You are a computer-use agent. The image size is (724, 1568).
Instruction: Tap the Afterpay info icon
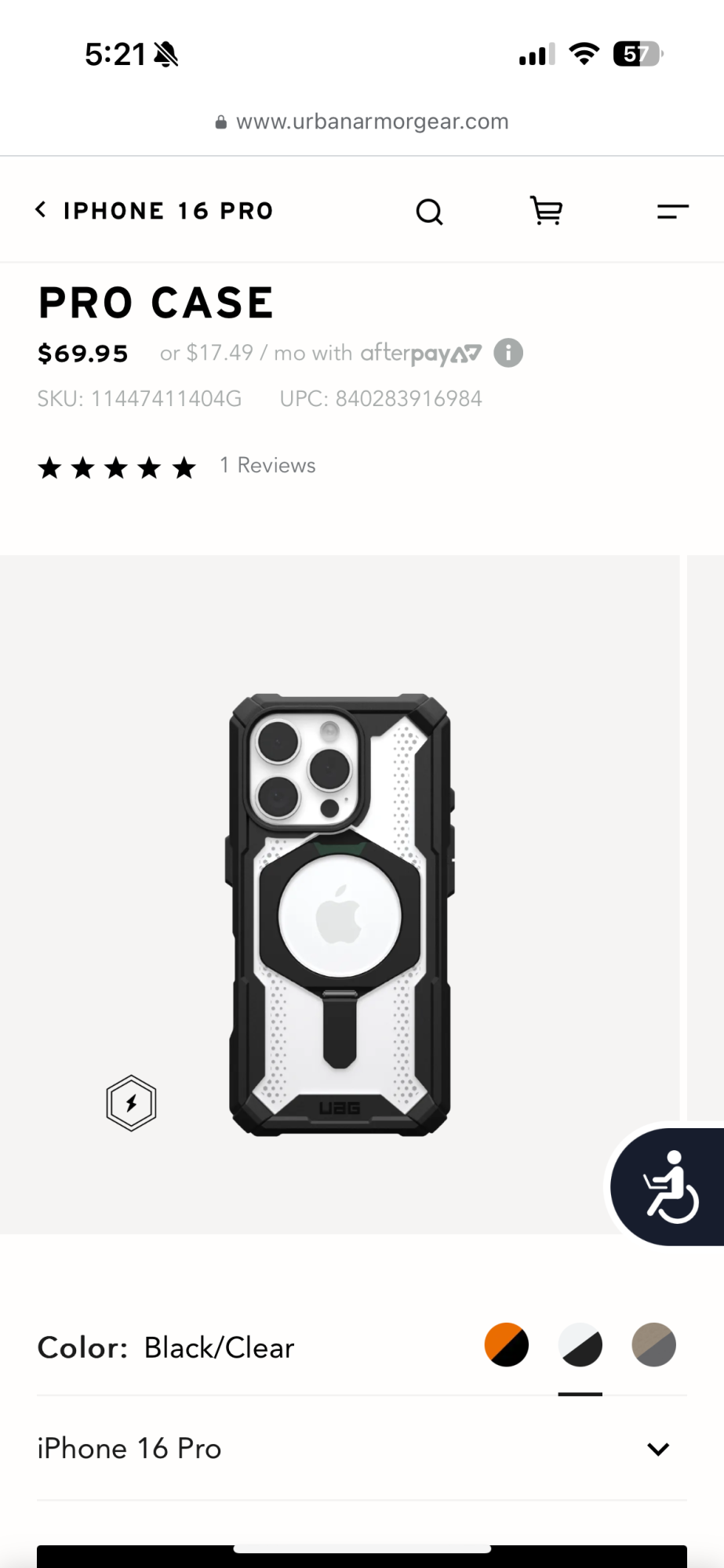pyautogui.click(x=508, y=353)
